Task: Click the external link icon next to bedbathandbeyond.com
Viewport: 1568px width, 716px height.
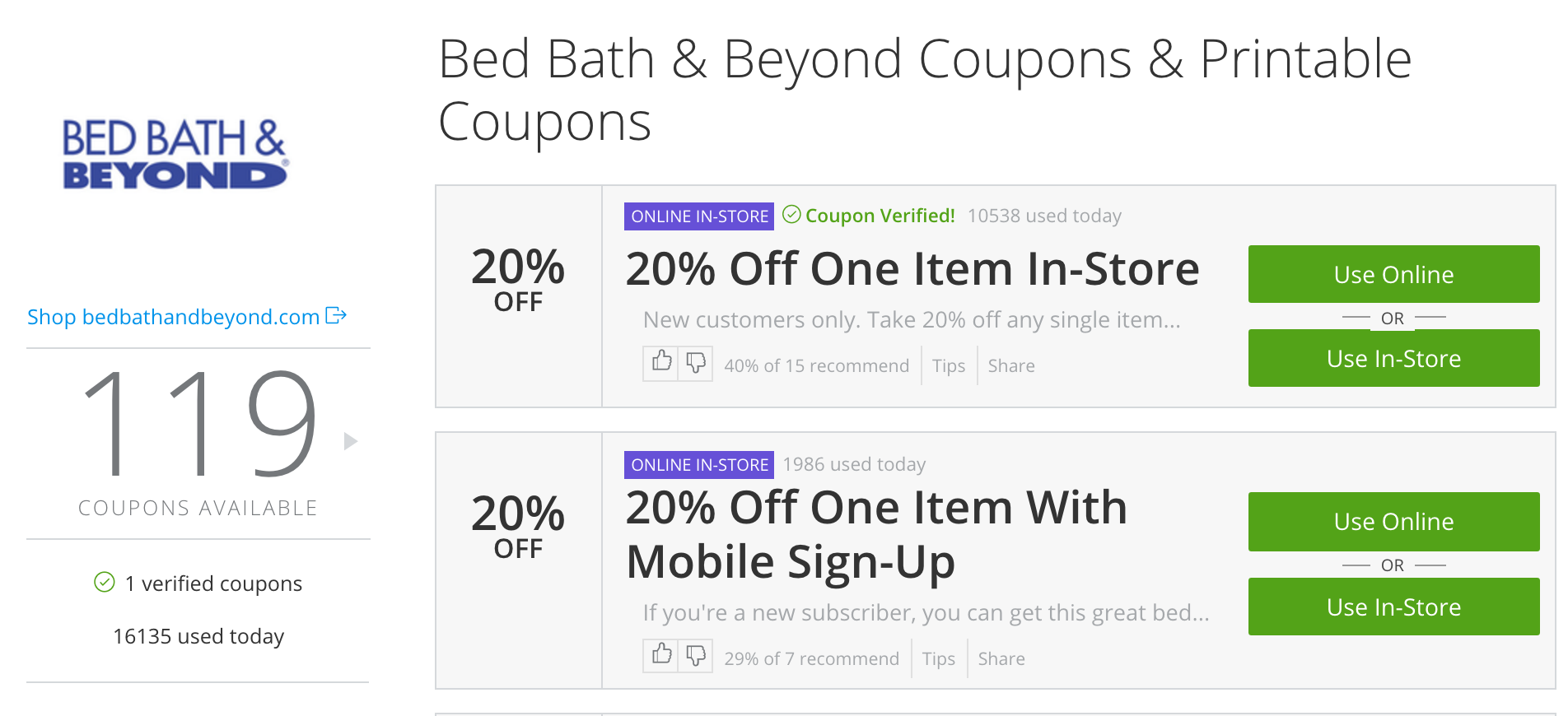Action: [335, 315]
